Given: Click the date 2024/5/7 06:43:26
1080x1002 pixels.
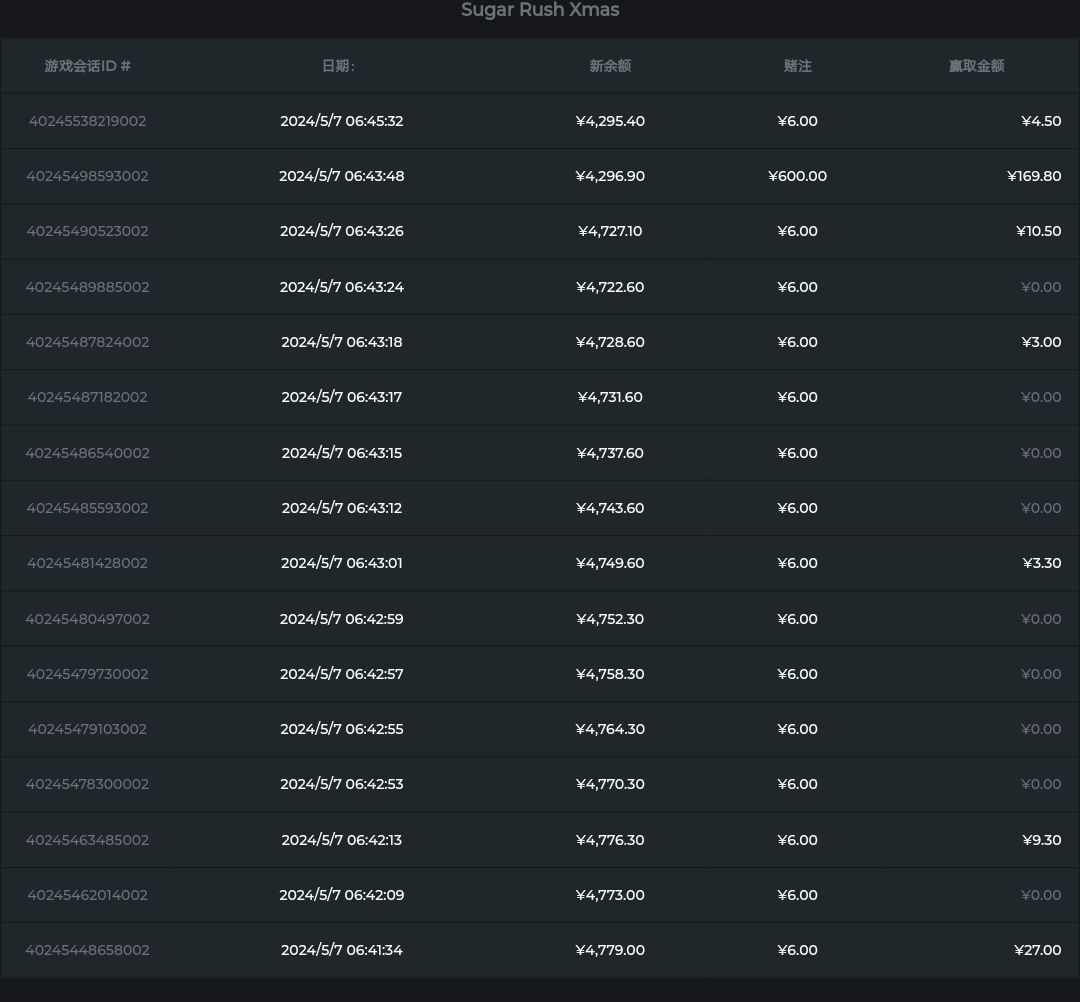Looking at the screenshot, I should pyautogui.click(x=342, y=231).
